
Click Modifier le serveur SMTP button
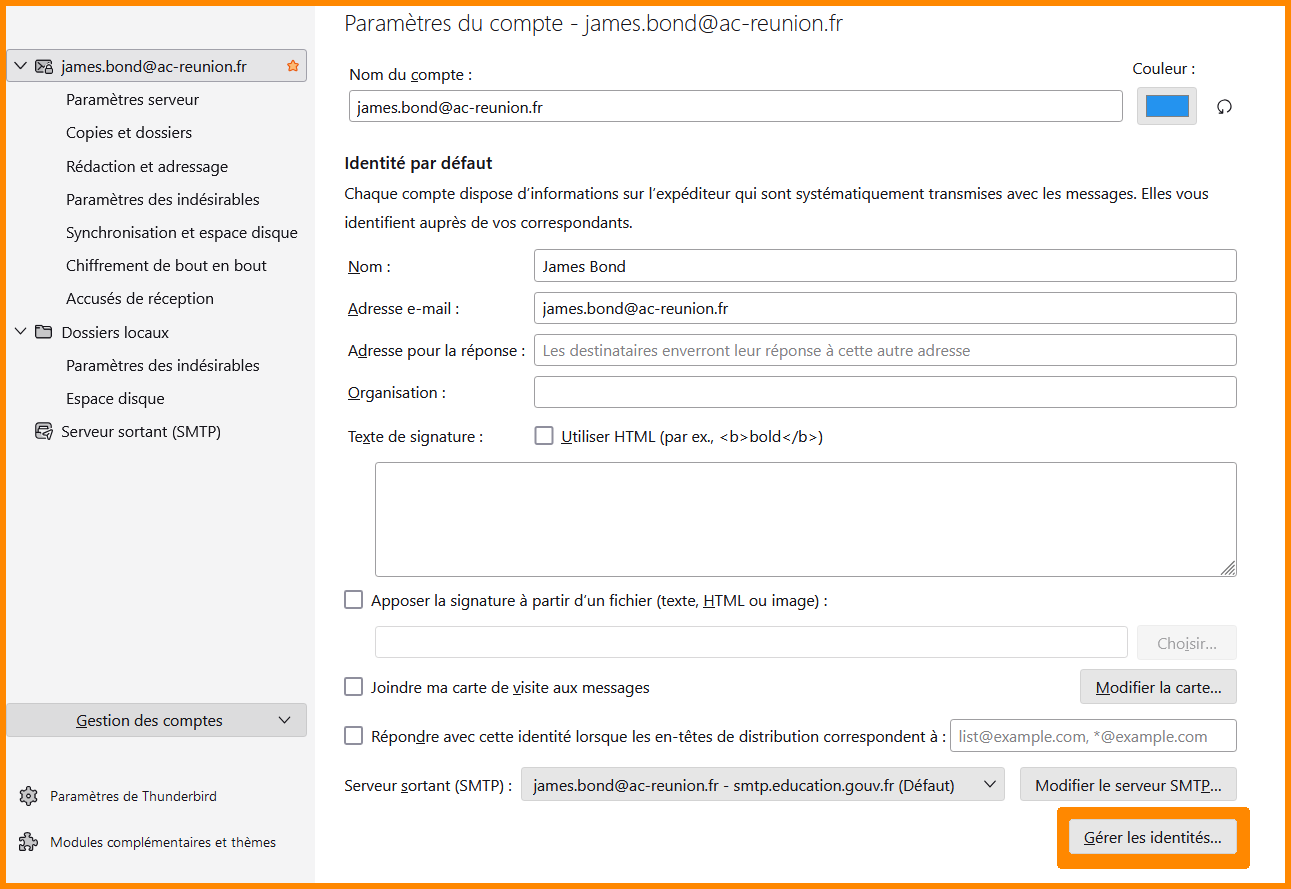pyautogui.click(x=1128, y=785)
